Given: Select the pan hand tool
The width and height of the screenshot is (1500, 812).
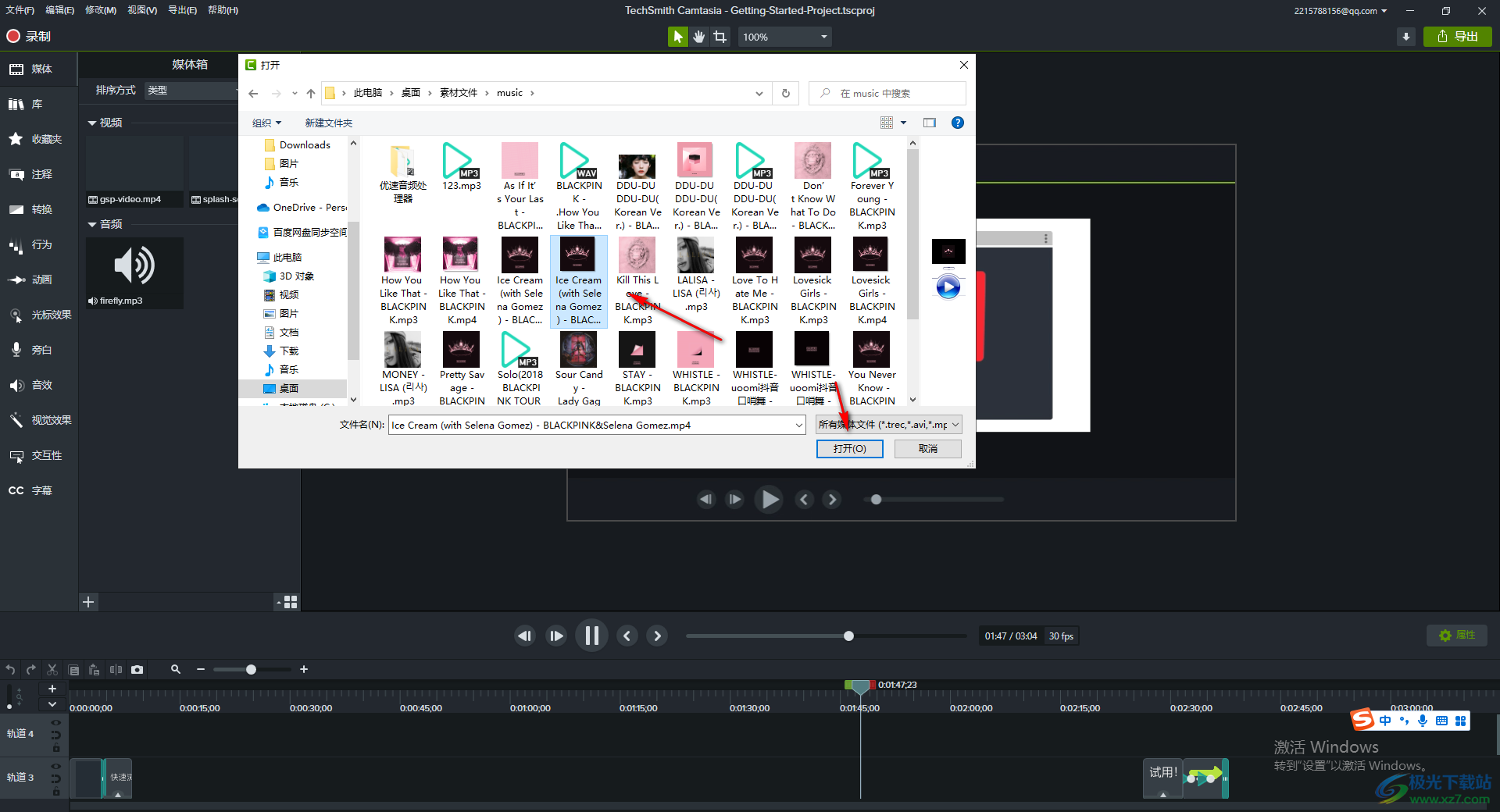Looking at the screenshot, I should (x=699, y=37).
